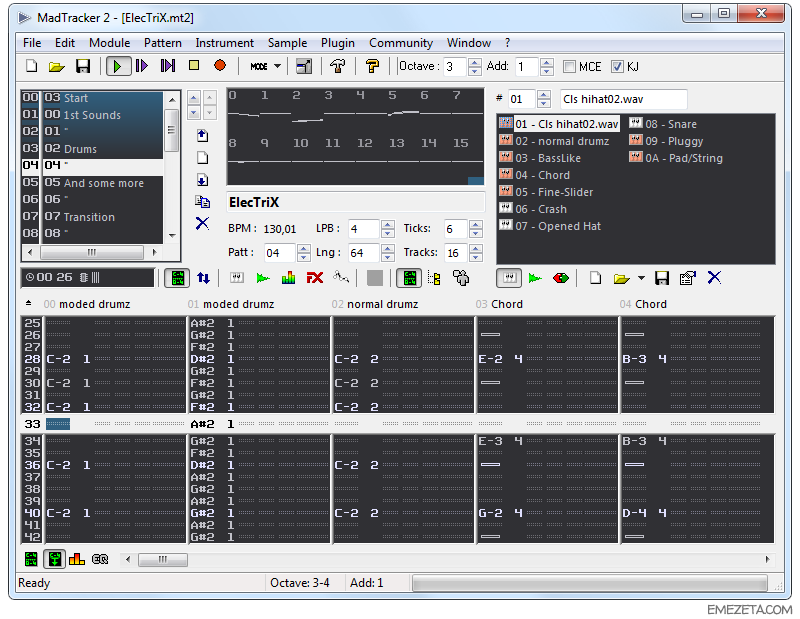Toggle the KJ checkbox

617,67
